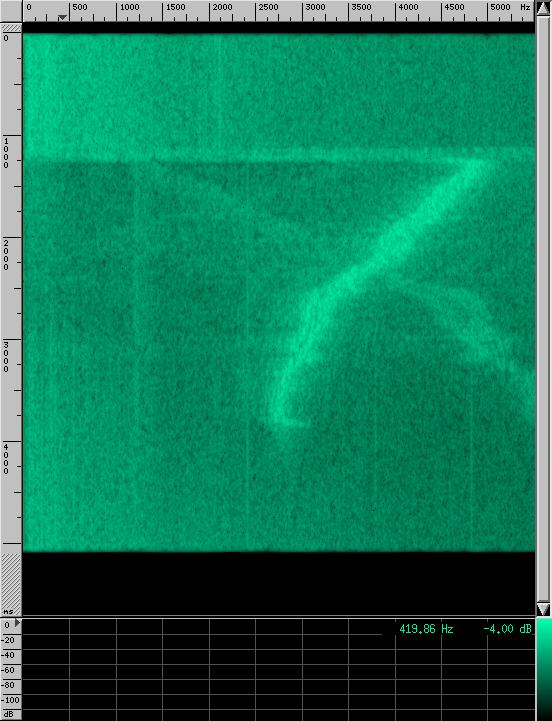This screenshot has height=721, width=552.
Task: Click the -20 label on the dB scale
Action: tap(9, 640)
